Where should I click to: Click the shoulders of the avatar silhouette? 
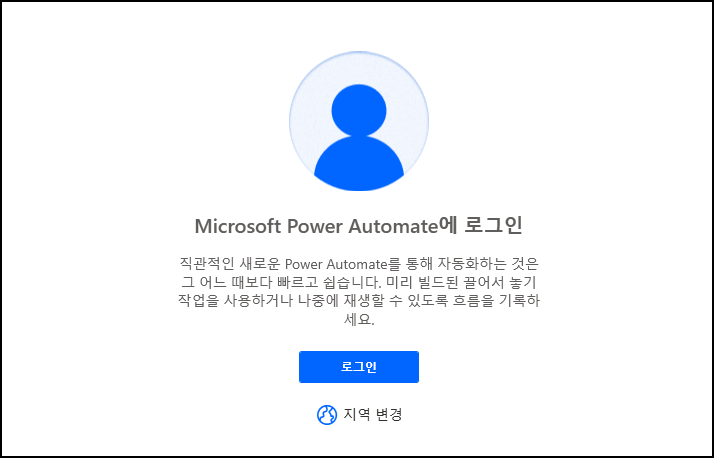[359, 164]
